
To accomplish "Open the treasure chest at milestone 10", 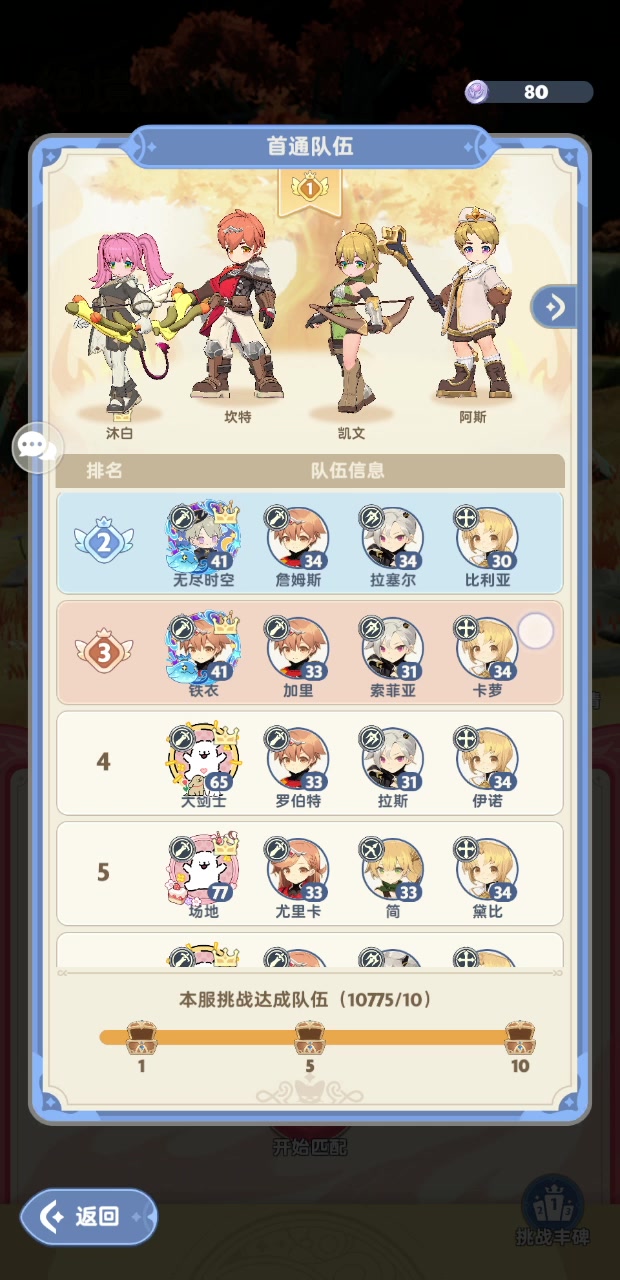I will (x=519, y=1038).
